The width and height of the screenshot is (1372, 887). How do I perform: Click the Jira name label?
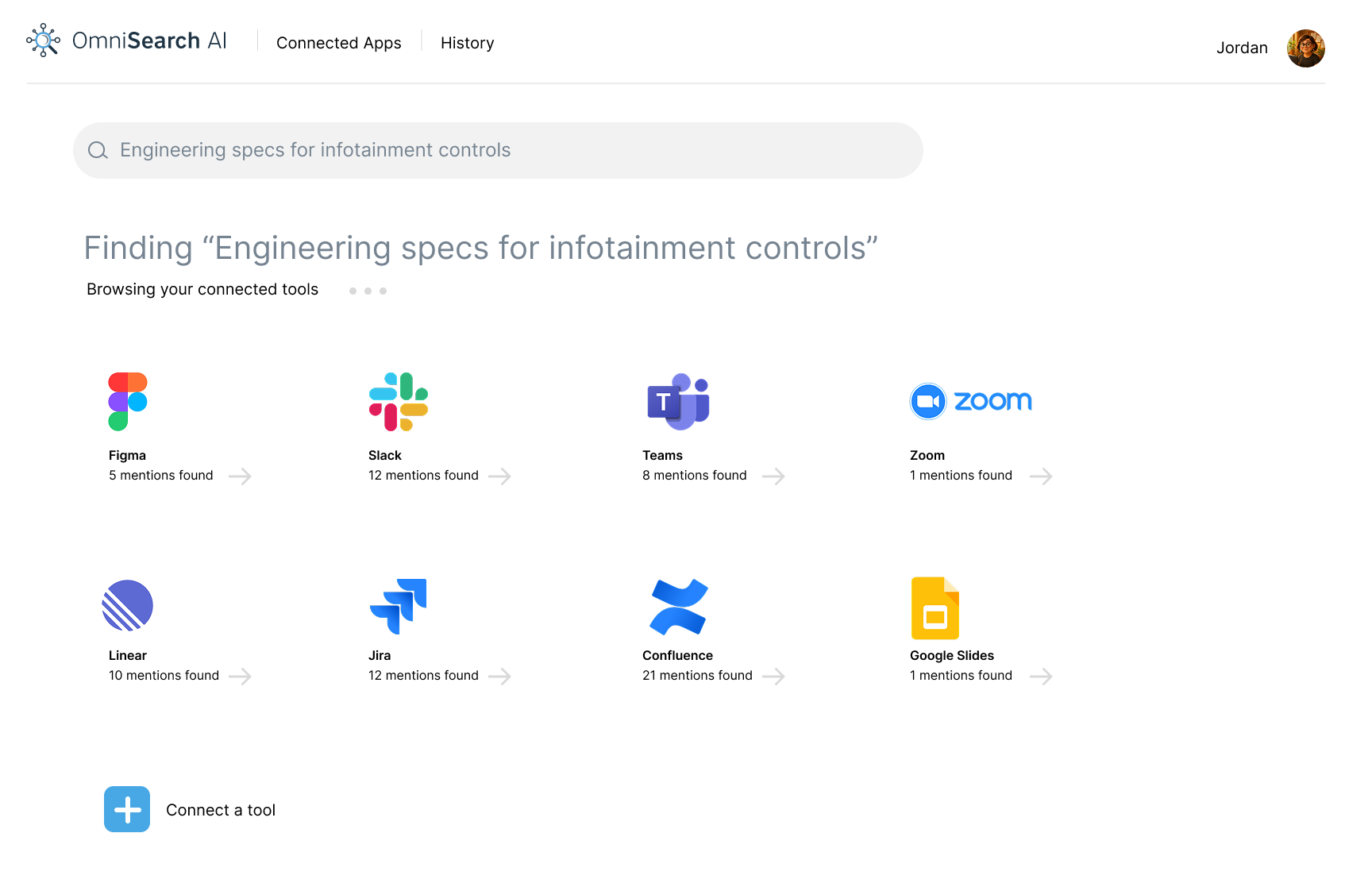380,655
